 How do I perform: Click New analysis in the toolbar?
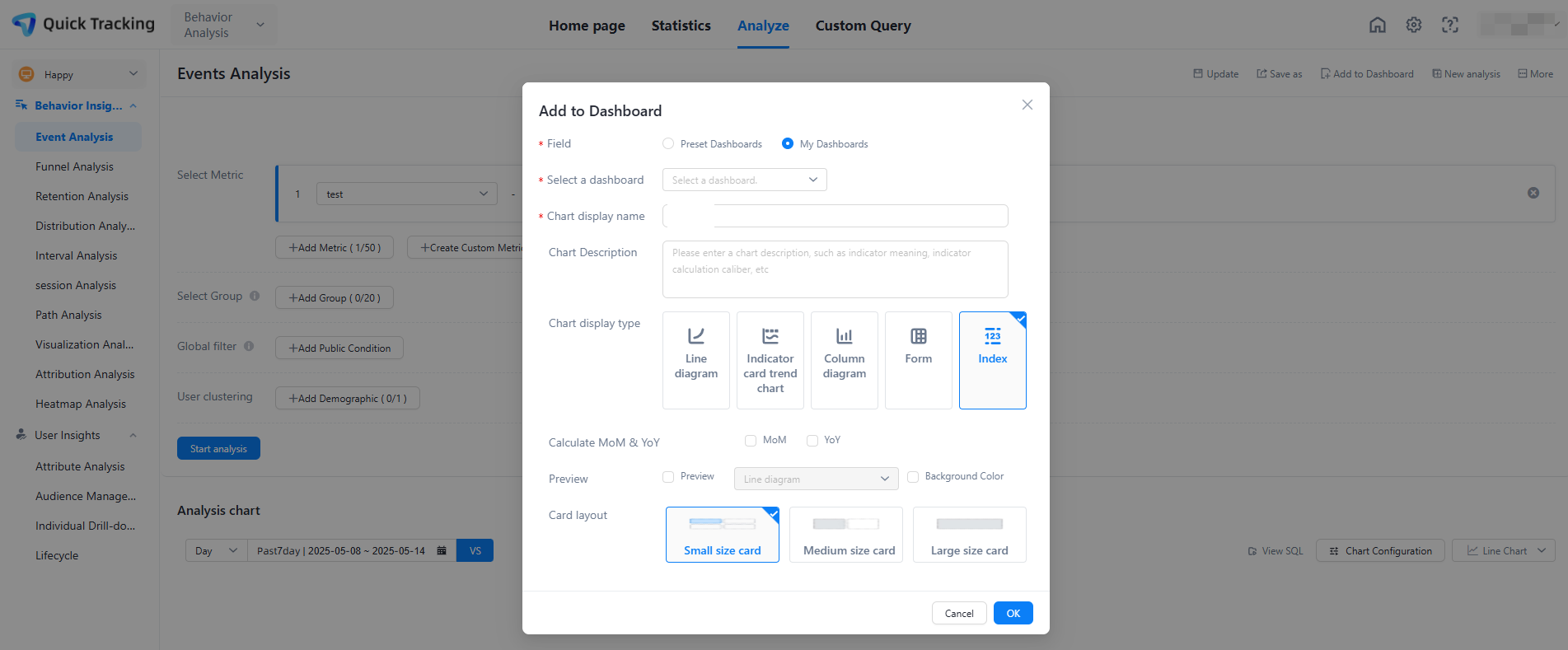[x=1467, y=74]
